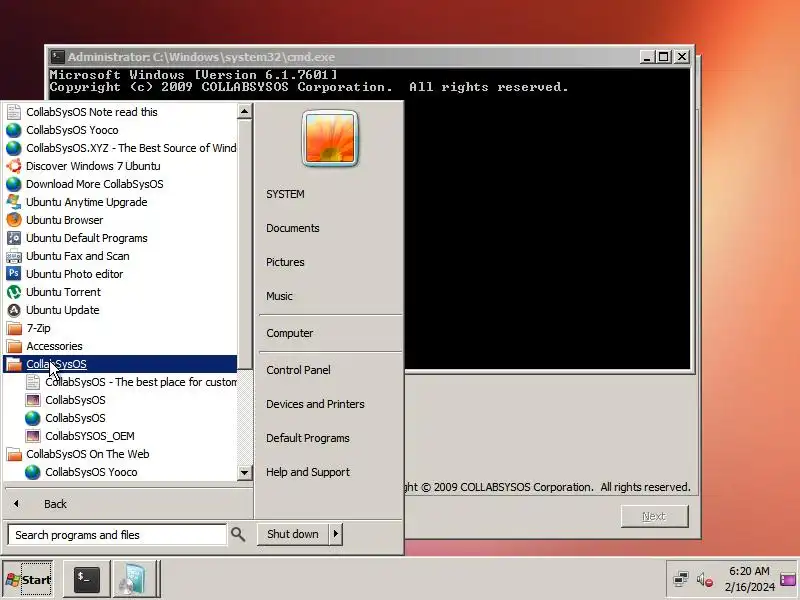Open Devices and Printers
This screenshot has height=600, width=800.
point(315,404)
